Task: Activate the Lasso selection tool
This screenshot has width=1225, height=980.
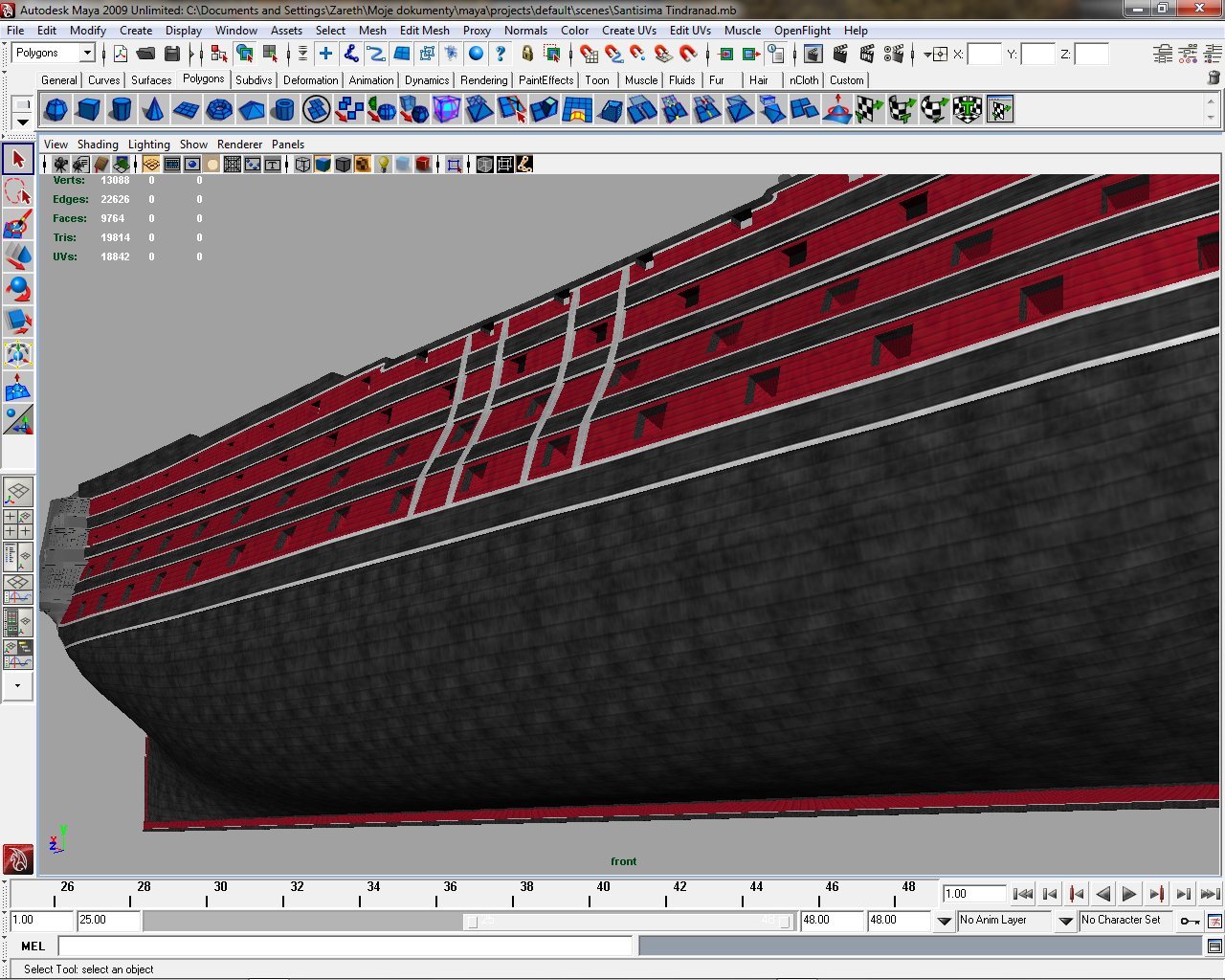Action: [x=18, y=192]
